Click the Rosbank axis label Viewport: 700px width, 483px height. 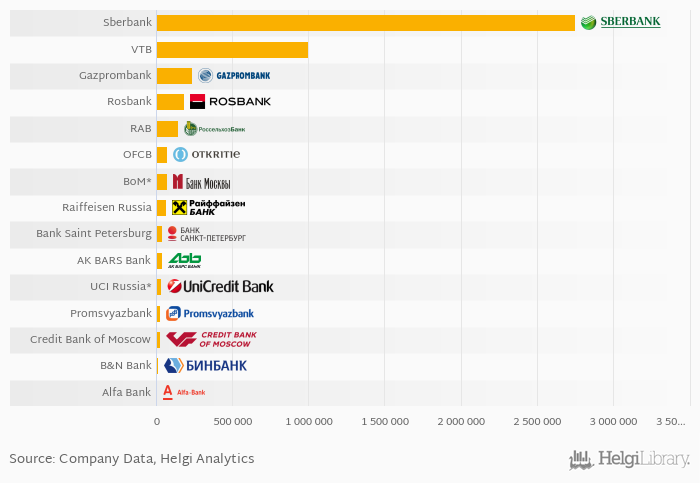(129, 101)
